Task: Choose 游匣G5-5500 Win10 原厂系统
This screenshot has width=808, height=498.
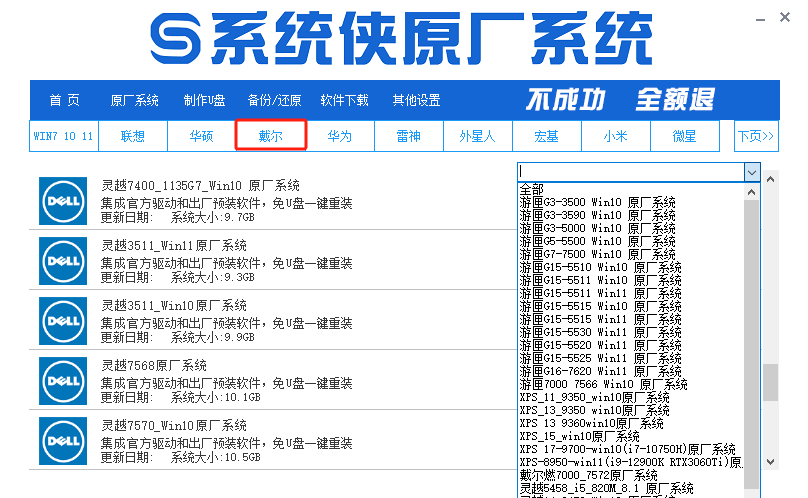Action: [631, 241]
